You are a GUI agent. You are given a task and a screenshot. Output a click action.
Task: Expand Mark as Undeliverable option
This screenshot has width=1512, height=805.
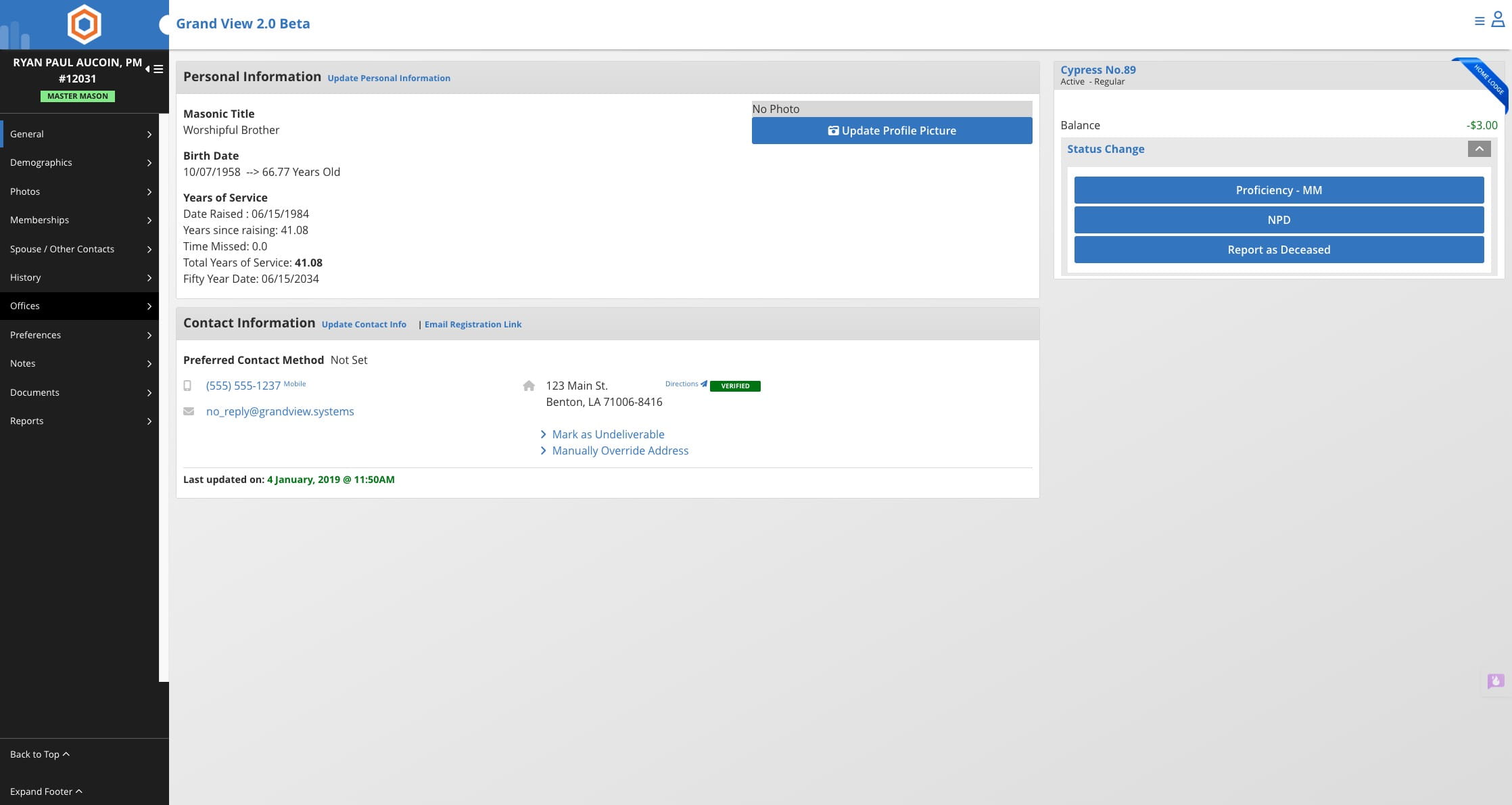point(607,434)
